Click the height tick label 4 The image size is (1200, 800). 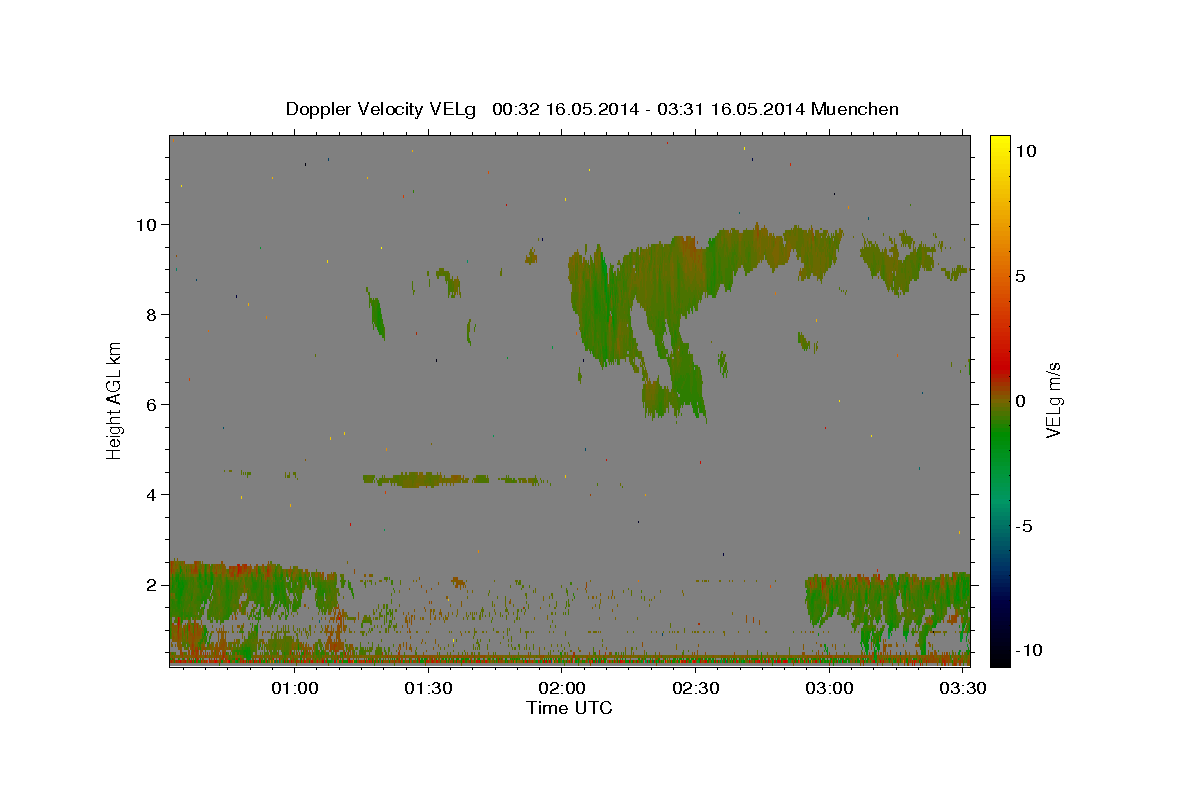(152, 494)
